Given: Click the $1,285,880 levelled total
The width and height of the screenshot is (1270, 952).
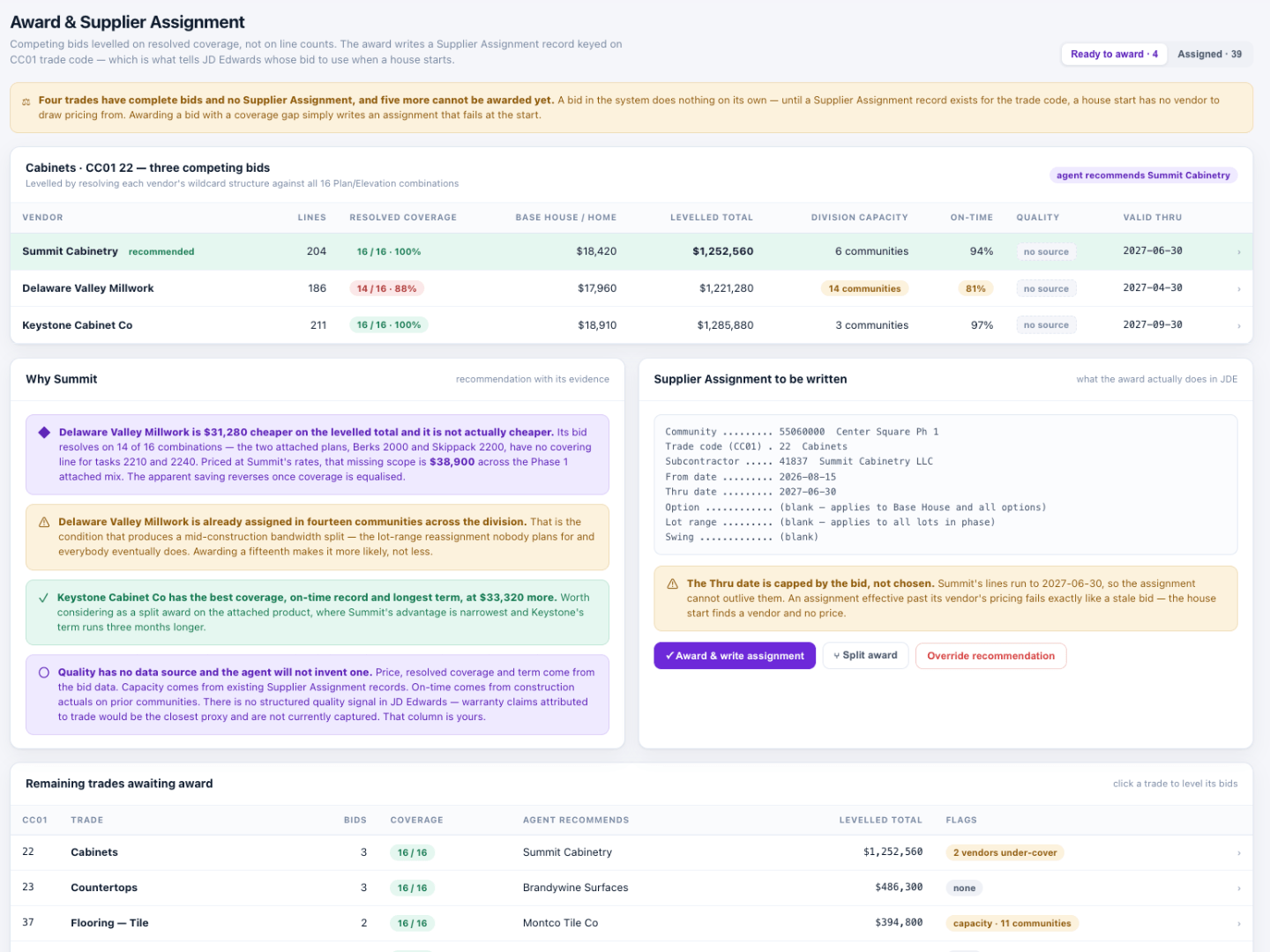Looking at the screenshot, I should click(x=725, y=325).
